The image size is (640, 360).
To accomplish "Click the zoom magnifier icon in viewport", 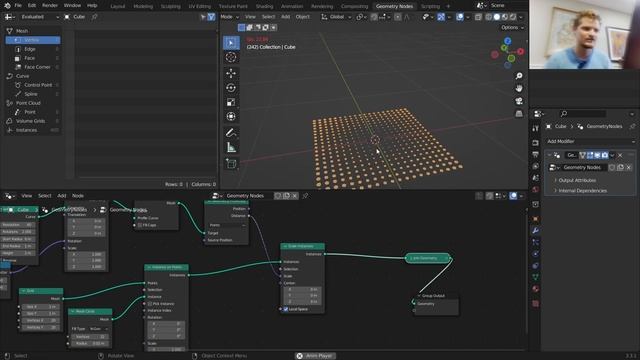I will [x=519, y=76].
